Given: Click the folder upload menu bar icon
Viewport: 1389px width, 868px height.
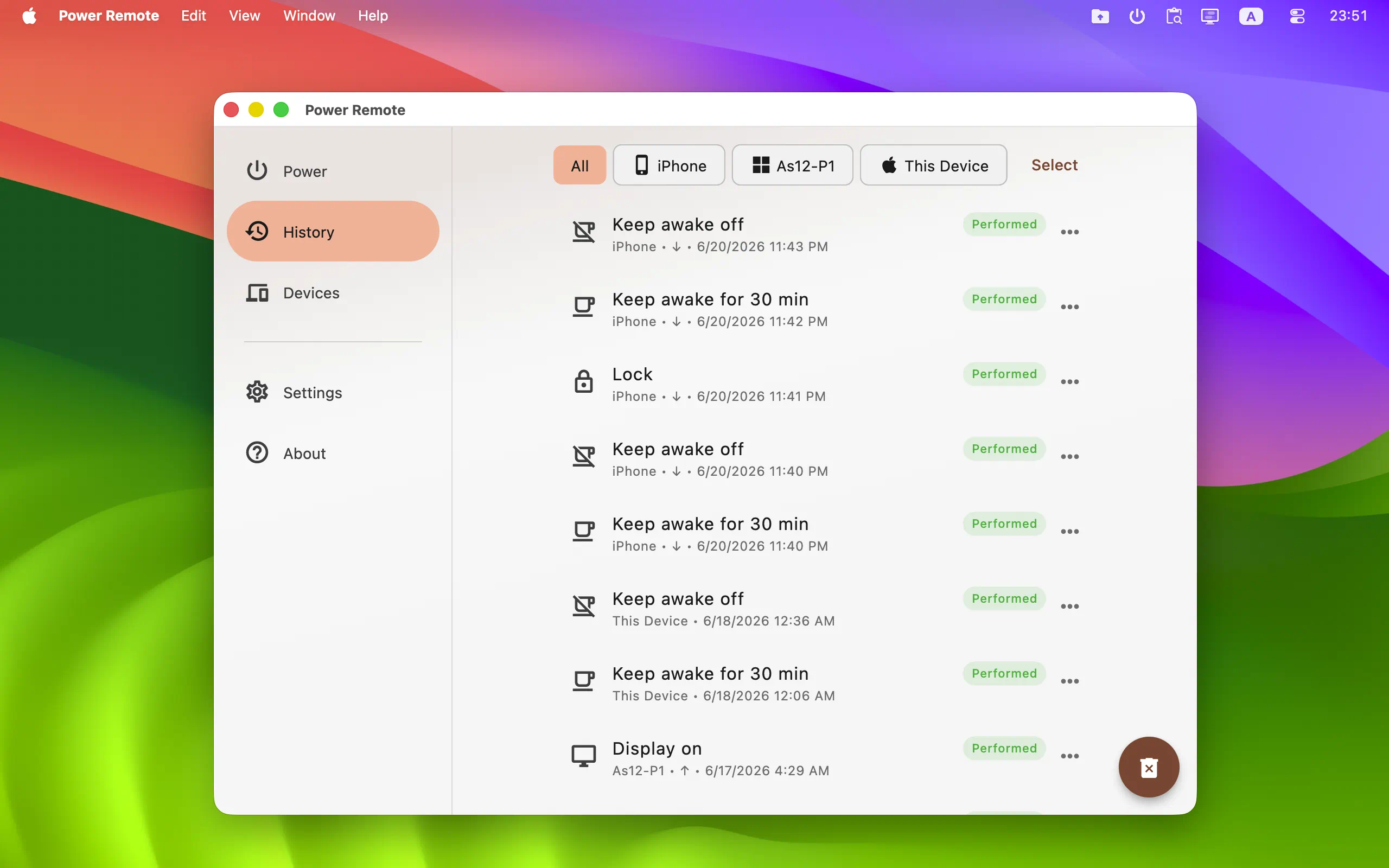Looking at the screenshot, I should pos(1100,16).
